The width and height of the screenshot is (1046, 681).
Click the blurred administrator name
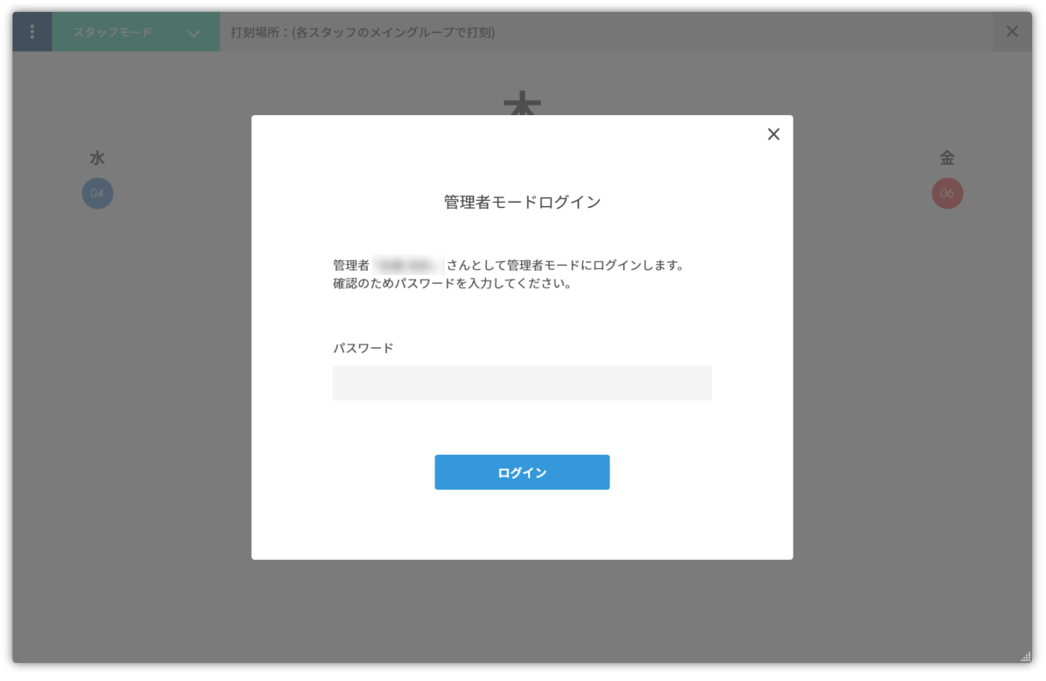click(408, 266)
